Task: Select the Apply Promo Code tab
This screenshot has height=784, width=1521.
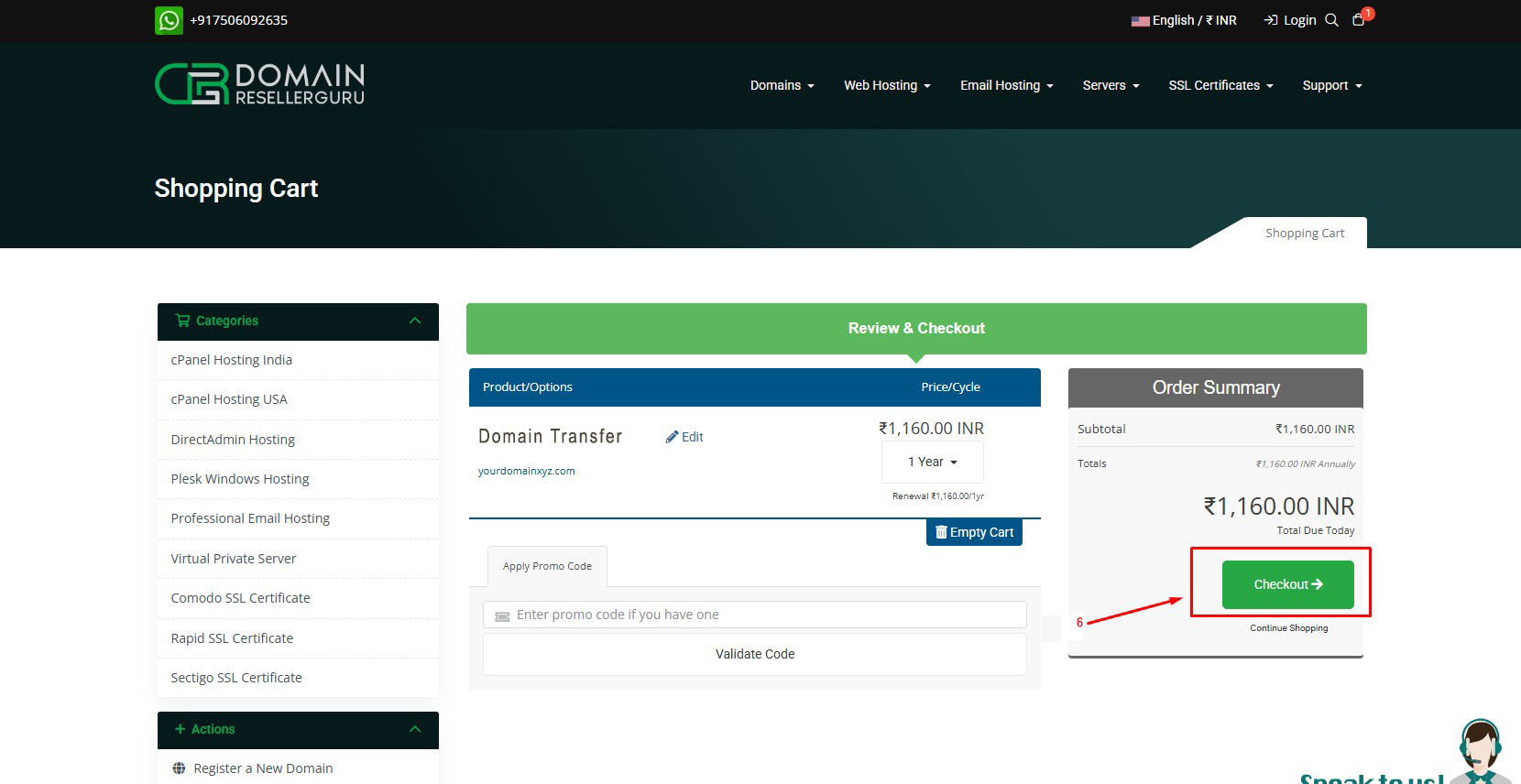Action: tap(547, 566)
